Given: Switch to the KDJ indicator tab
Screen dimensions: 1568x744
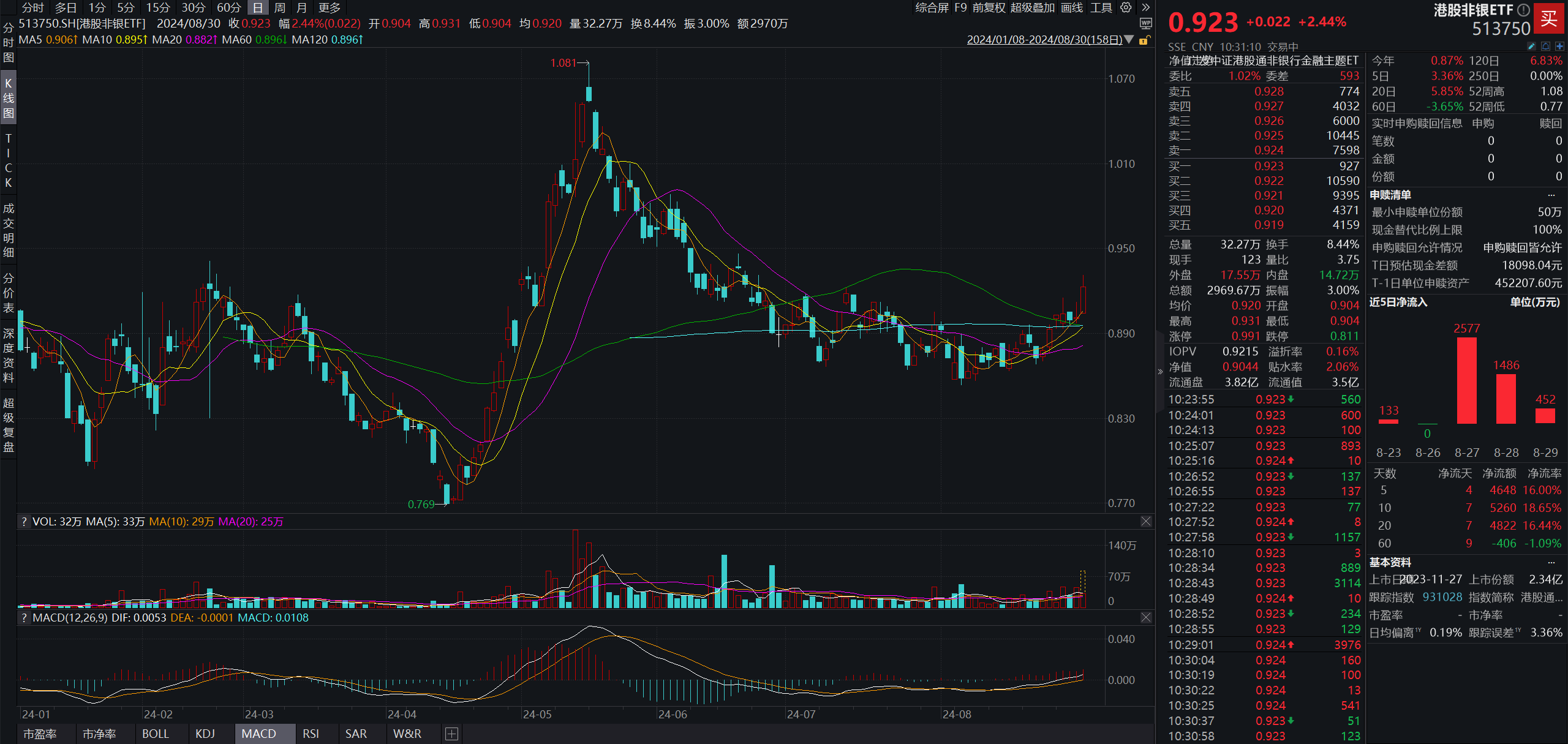Looking at the screenshot, I should [x=205, y=734].
